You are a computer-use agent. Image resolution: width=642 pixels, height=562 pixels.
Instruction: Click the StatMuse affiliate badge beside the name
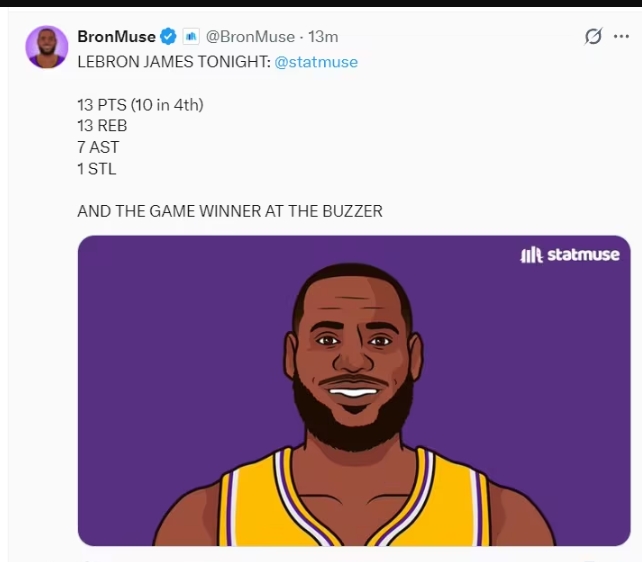[191, 37]
